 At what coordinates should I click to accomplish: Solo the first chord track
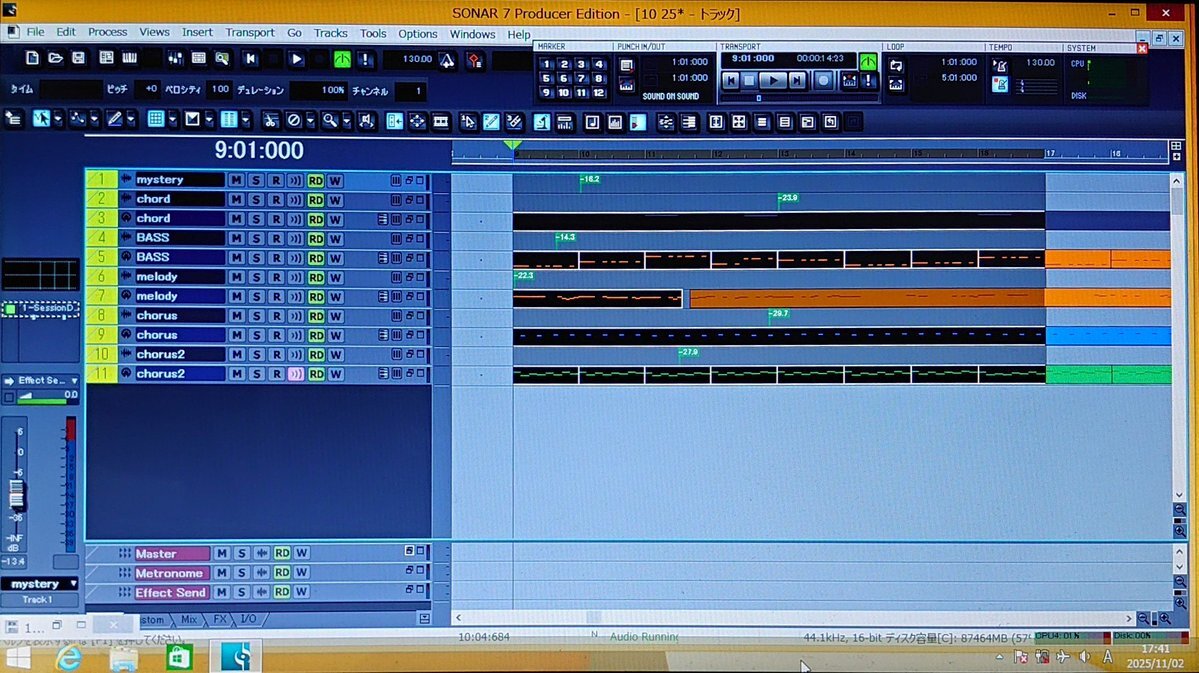(256, 200)
